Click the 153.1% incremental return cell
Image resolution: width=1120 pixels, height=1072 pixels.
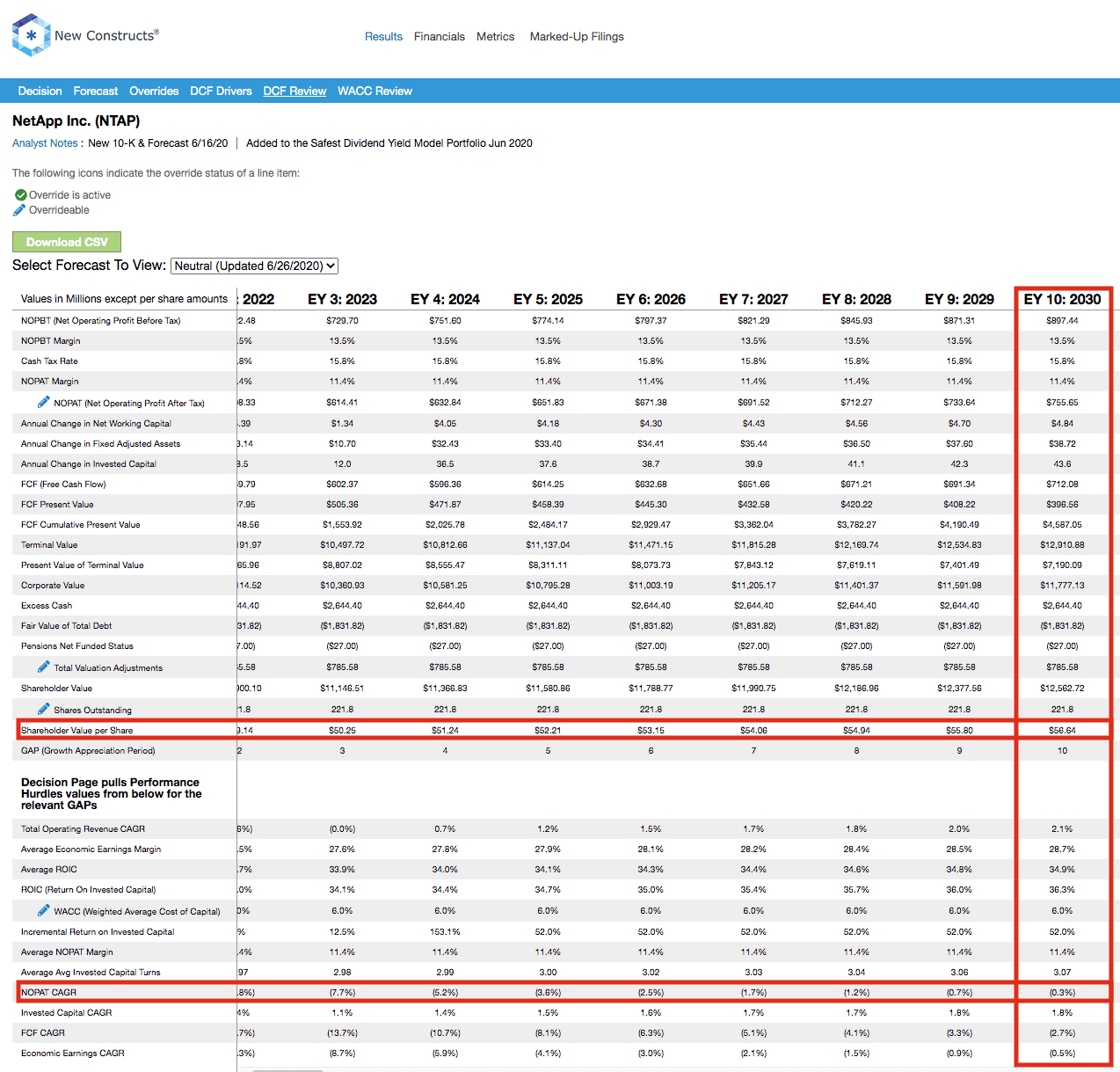(445, 932)
